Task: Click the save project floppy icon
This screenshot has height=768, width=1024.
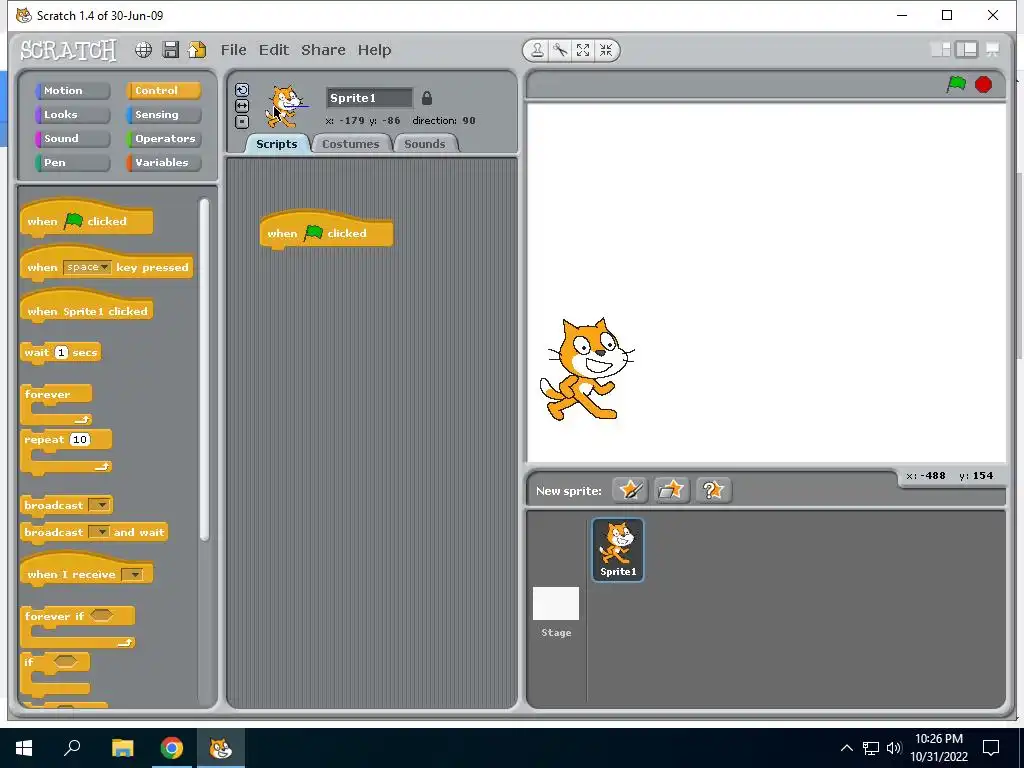Action: [x=170, y=50]
